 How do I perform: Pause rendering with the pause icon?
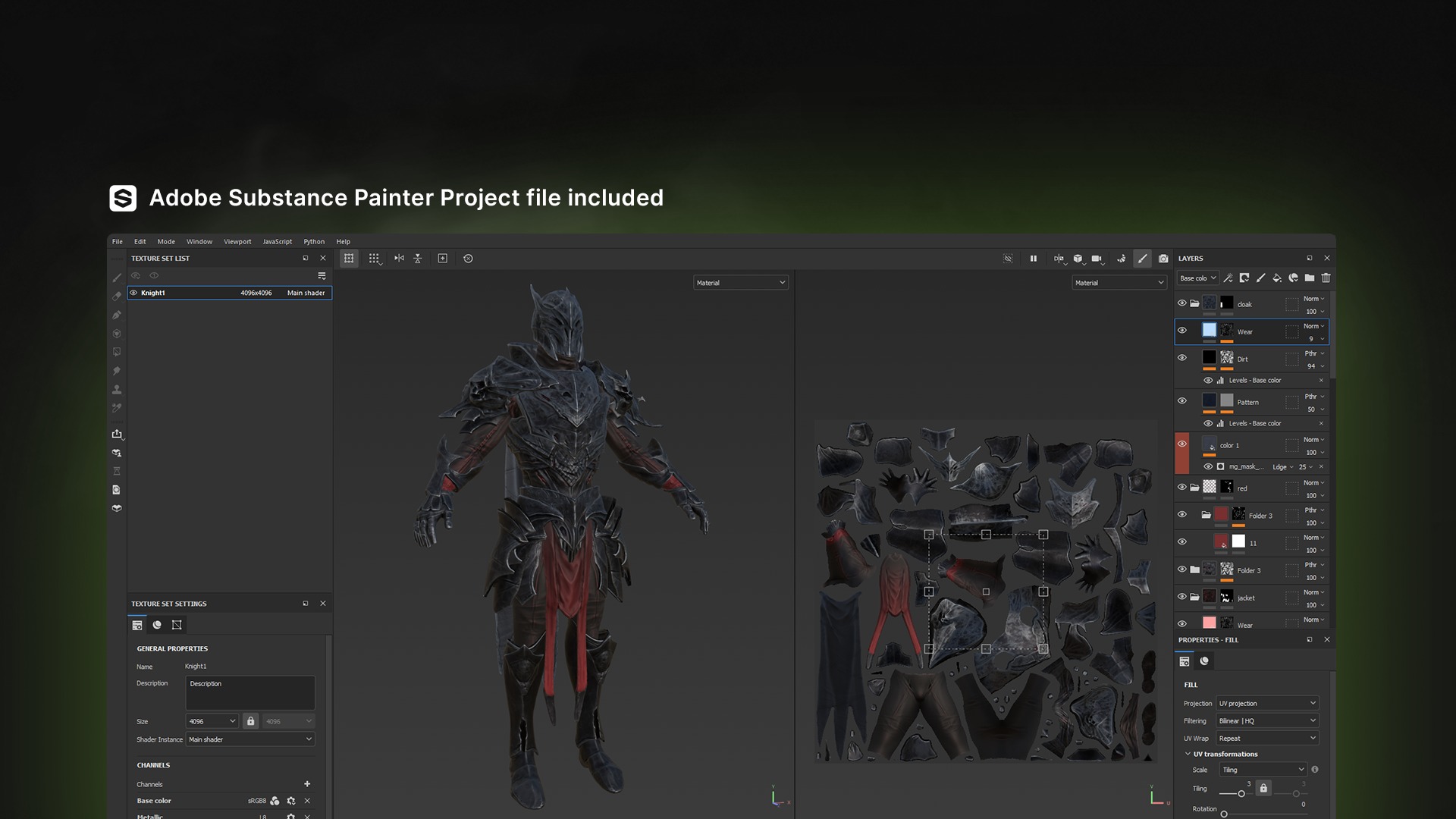pos(1033,259)
